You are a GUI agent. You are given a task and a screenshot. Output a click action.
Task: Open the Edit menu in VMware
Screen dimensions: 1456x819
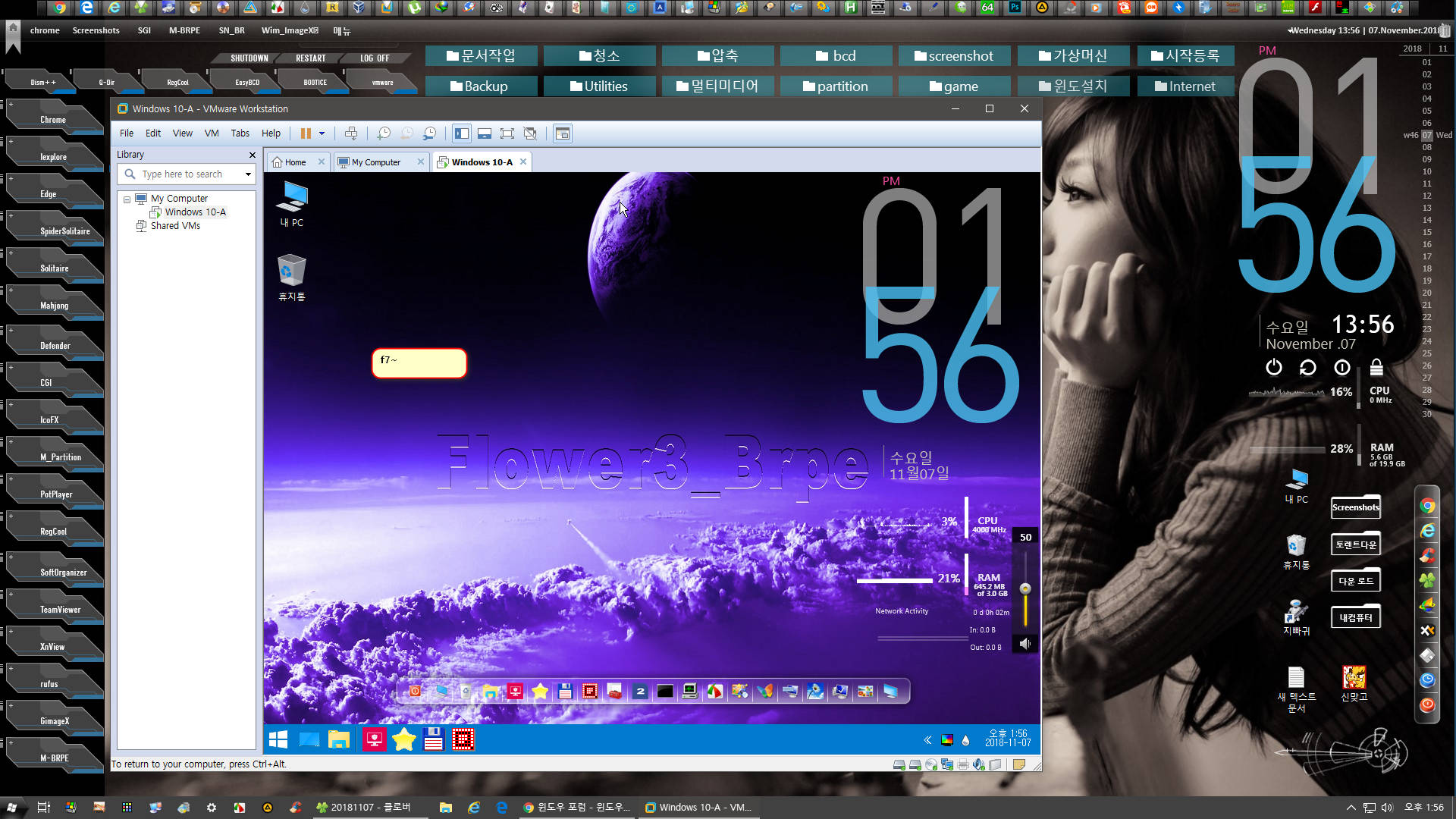coord(153,133)
